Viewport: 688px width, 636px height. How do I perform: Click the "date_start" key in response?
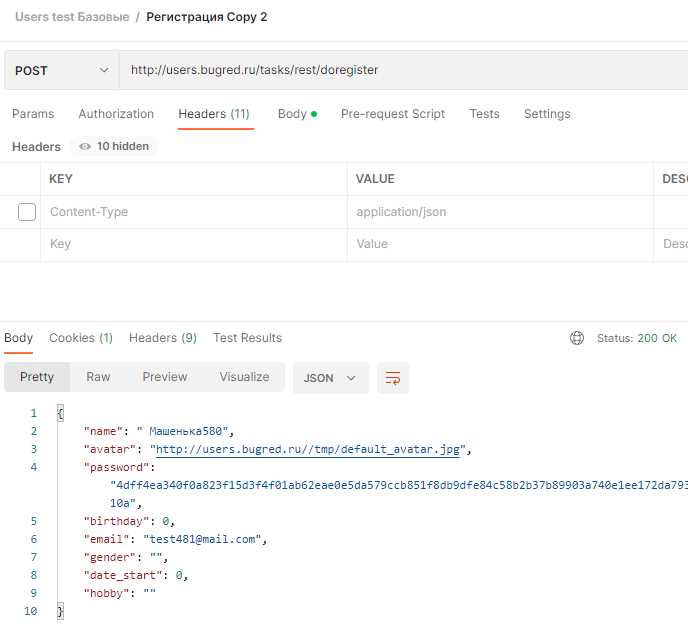[x=123, y=575]
